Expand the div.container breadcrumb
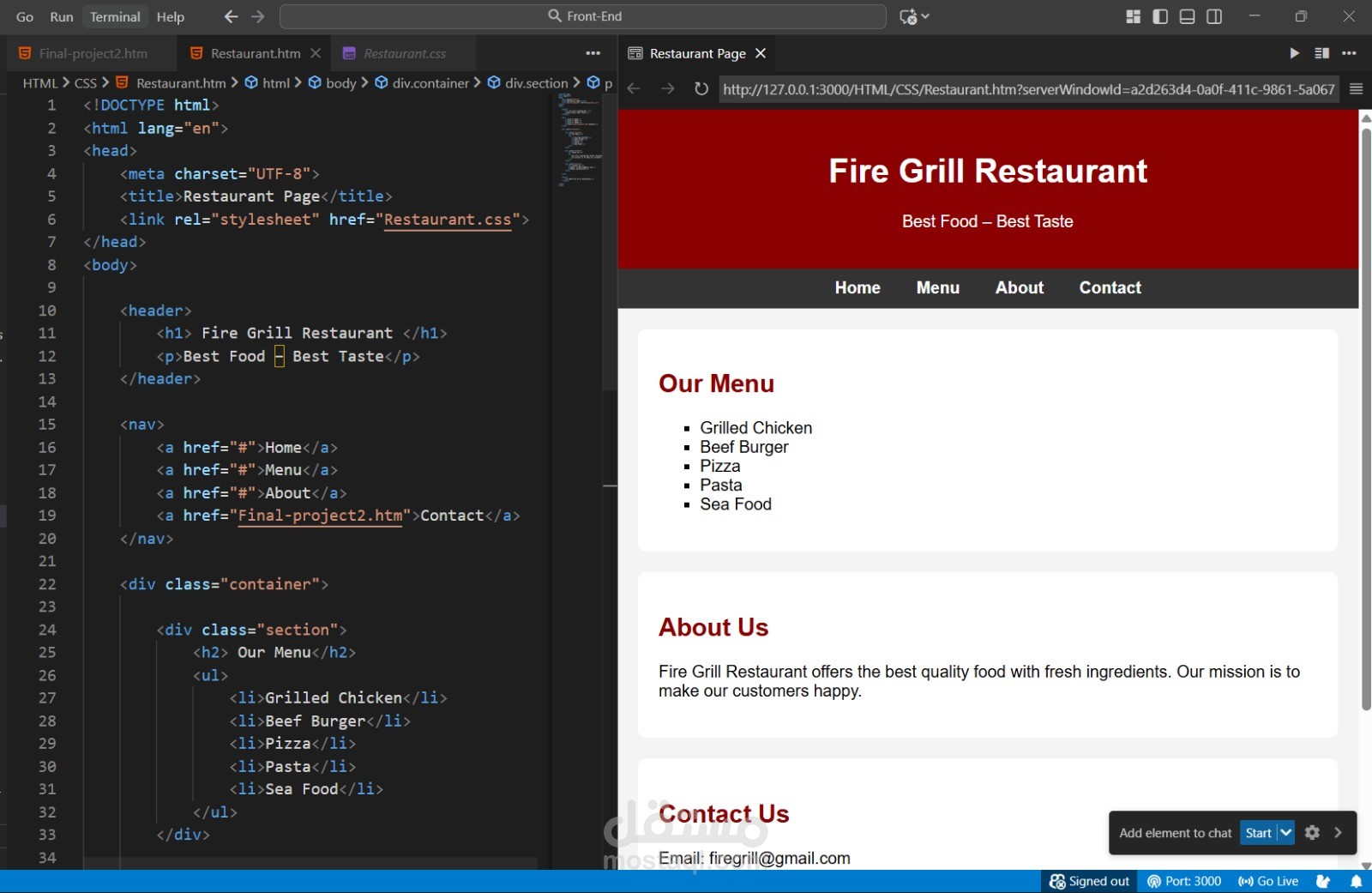 click(x=422, y=83)
